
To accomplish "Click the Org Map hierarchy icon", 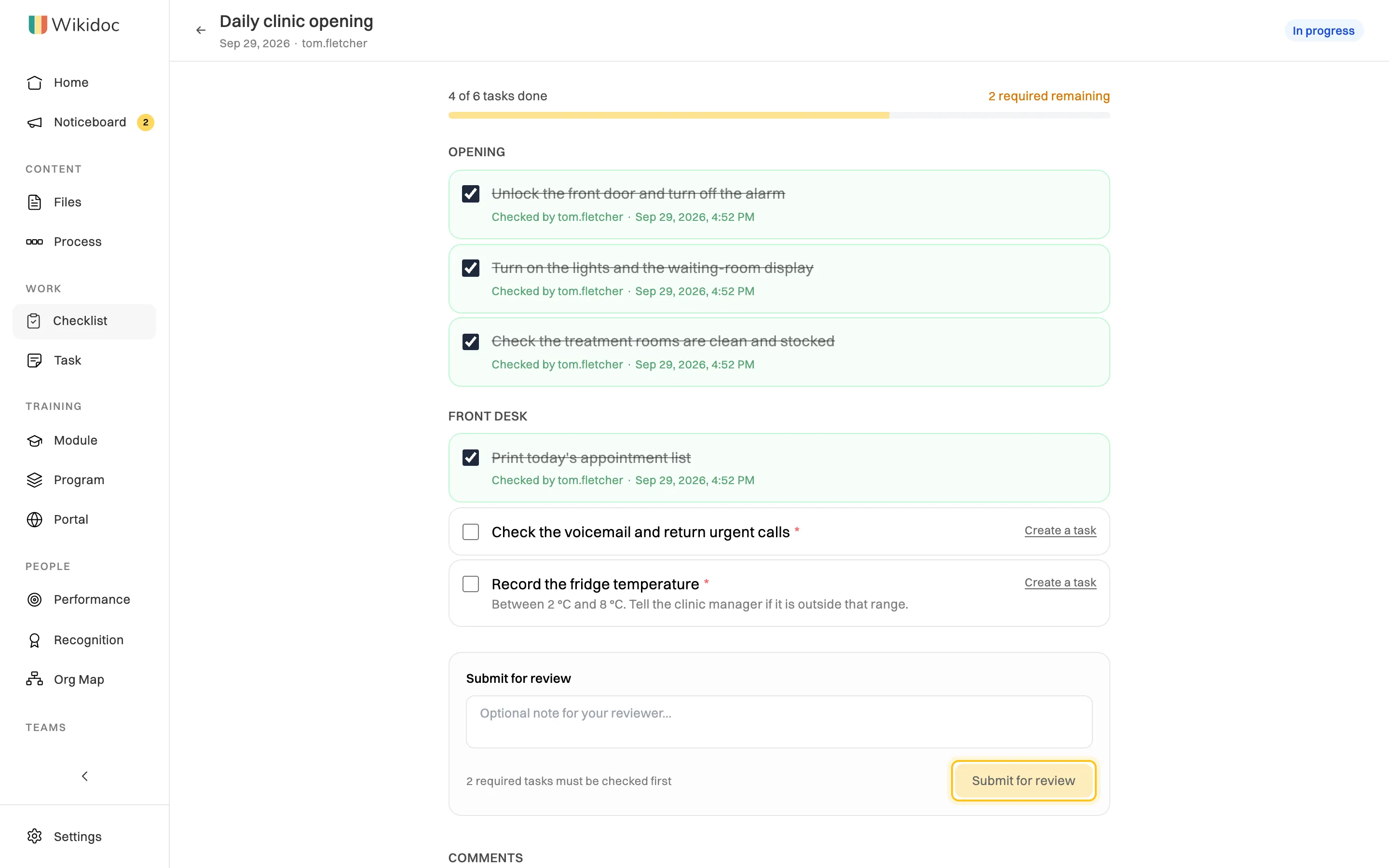I will pyautogui.click(x=34, y=679).
